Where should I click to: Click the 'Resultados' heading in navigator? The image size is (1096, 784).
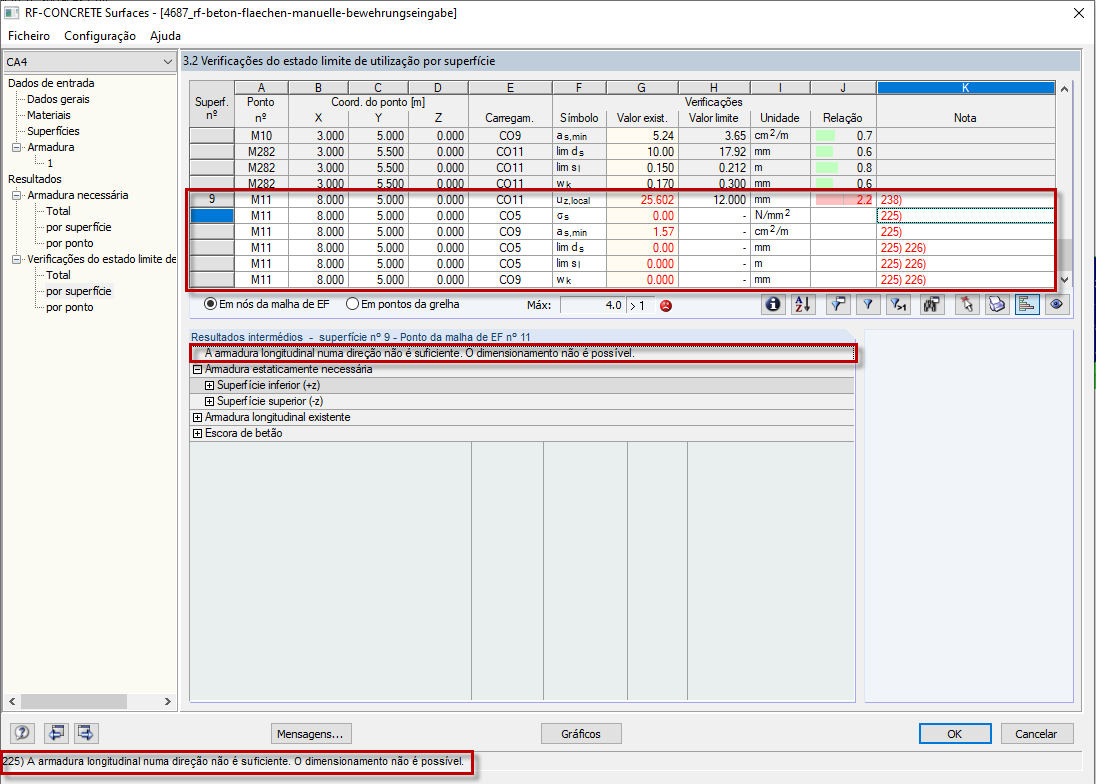(x=35, y=180)
